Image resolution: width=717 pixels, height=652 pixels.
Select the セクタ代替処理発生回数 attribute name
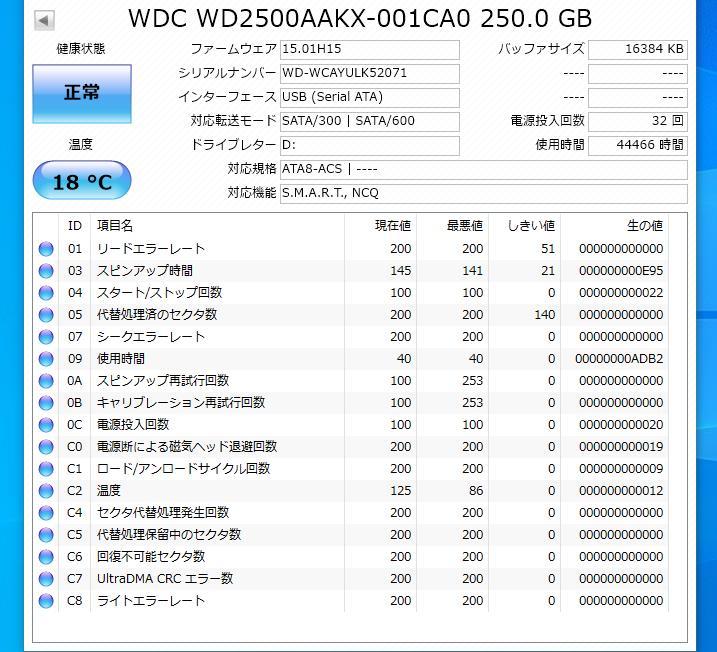tap(163, 513)
